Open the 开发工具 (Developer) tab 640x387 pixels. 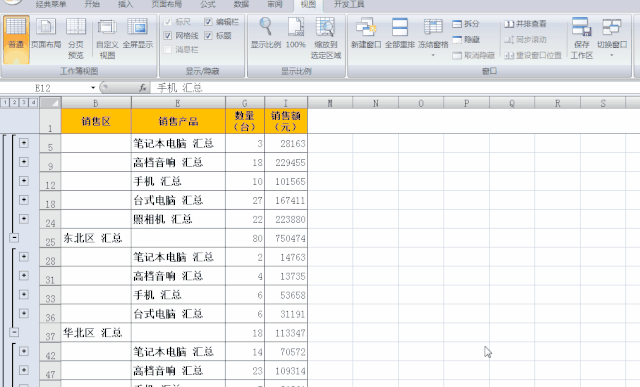point(349,4)
